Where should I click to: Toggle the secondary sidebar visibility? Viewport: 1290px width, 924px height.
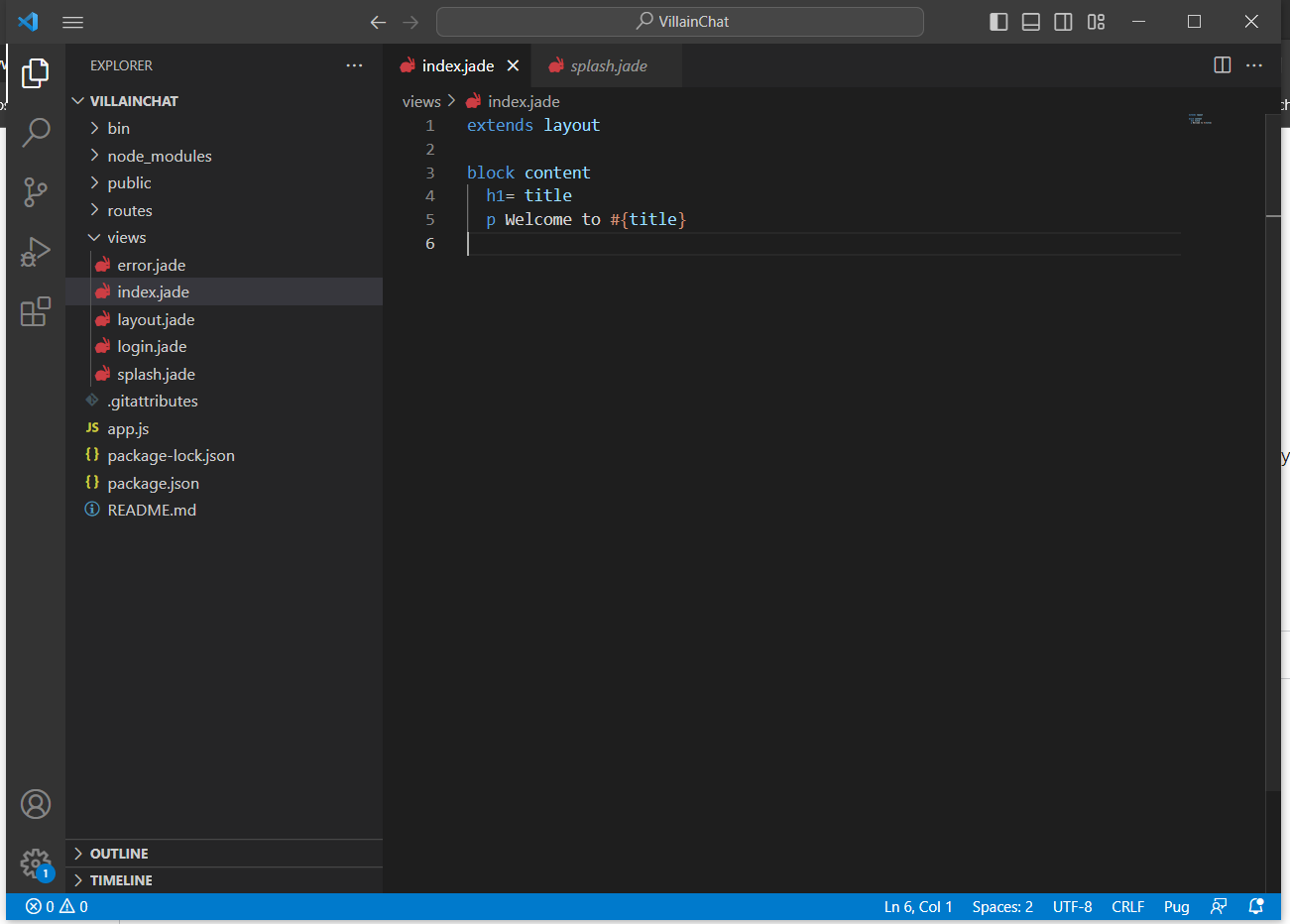pos(1063,21)
